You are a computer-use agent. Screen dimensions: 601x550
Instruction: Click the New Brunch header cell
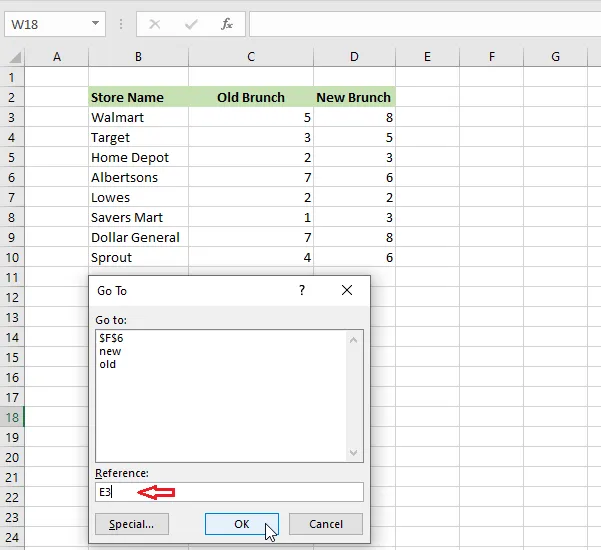click(354, 97)
